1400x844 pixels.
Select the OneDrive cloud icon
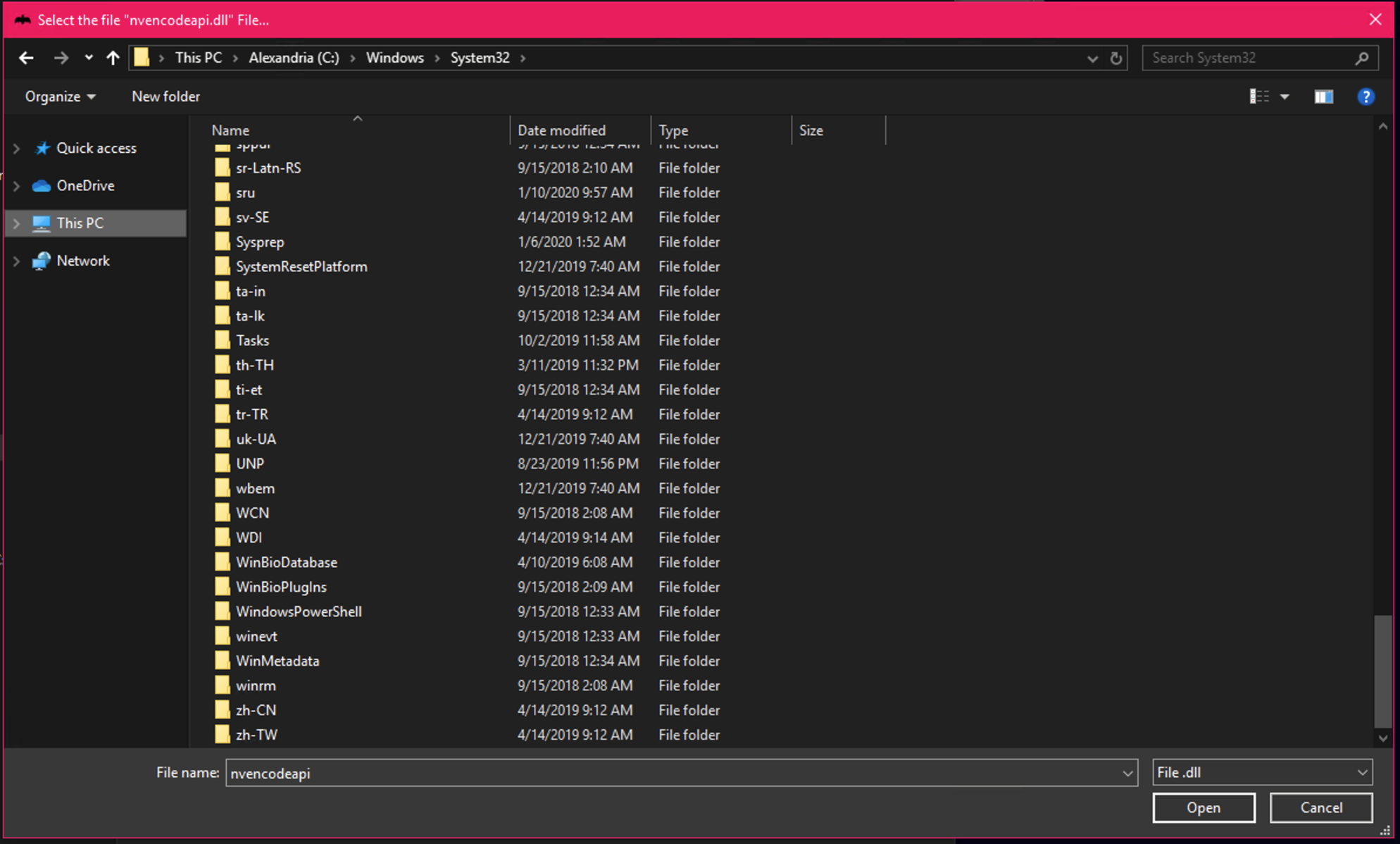coord(41,185)
